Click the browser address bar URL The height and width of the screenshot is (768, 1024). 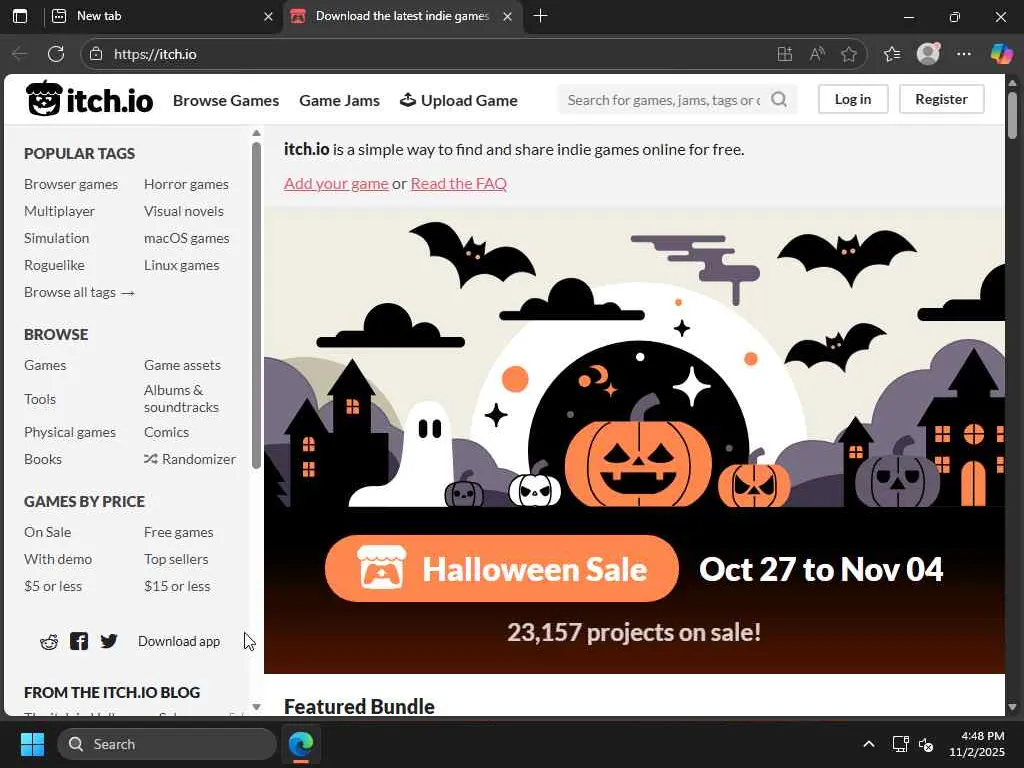click(155, 54)
